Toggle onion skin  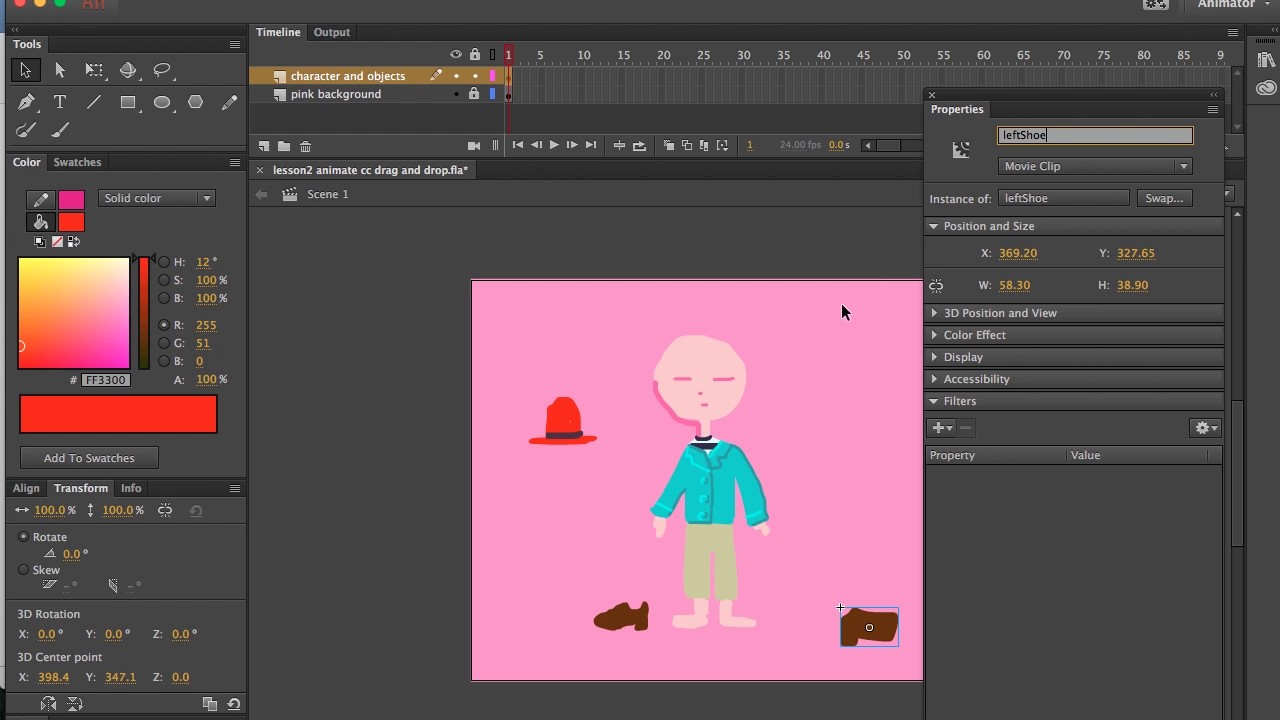coord(669,145)
